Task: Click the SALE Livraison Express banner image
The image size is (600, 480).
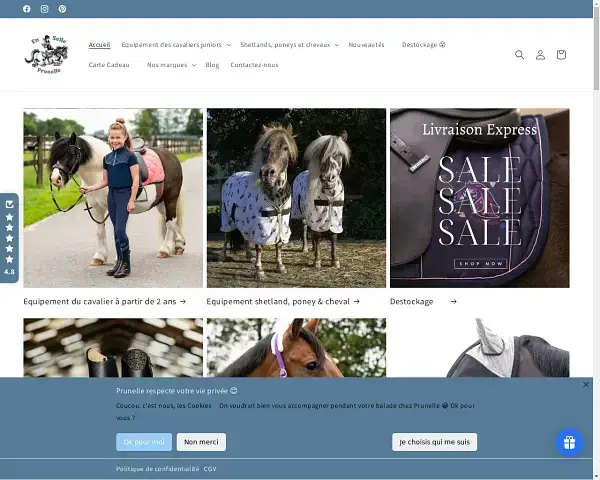Action: tap(480, 198)
